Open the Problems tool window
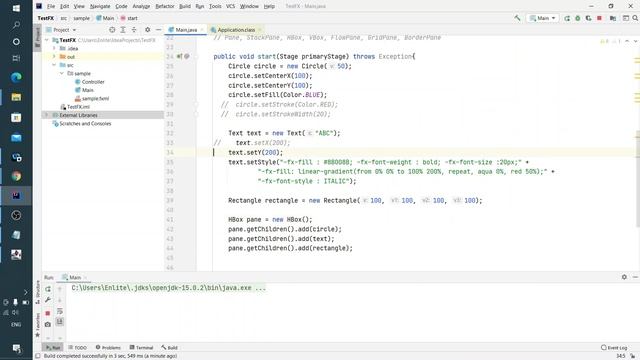 pos(108,347)
